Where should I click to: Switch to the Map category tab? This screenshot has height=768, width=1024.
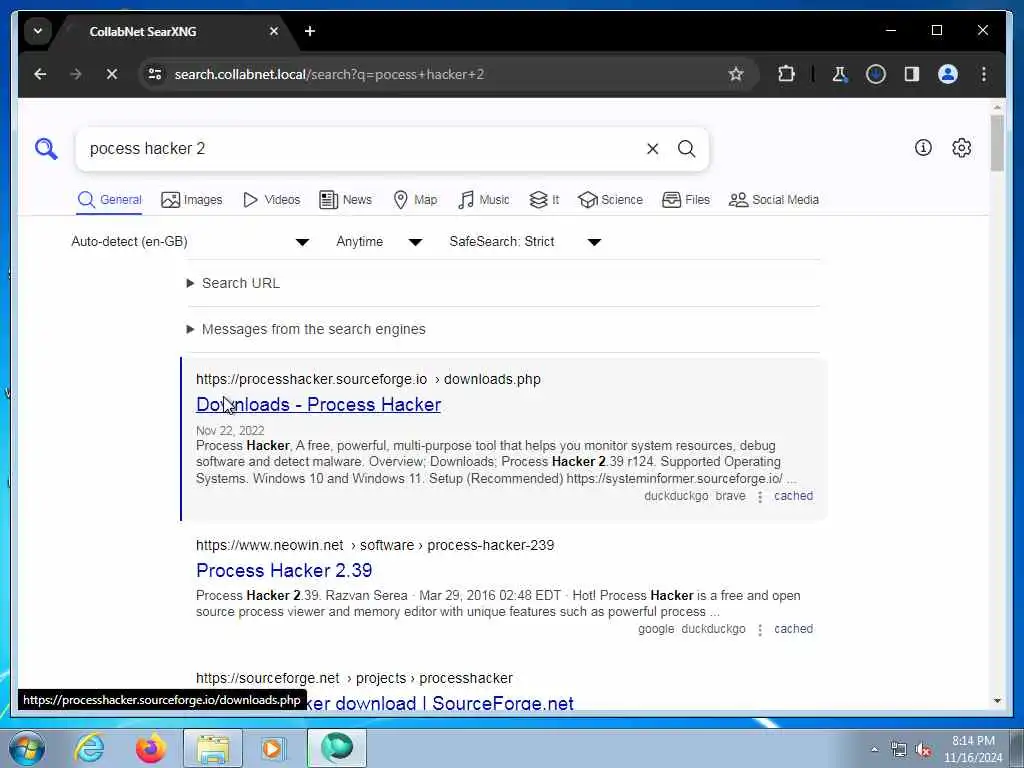pos(415,200)
